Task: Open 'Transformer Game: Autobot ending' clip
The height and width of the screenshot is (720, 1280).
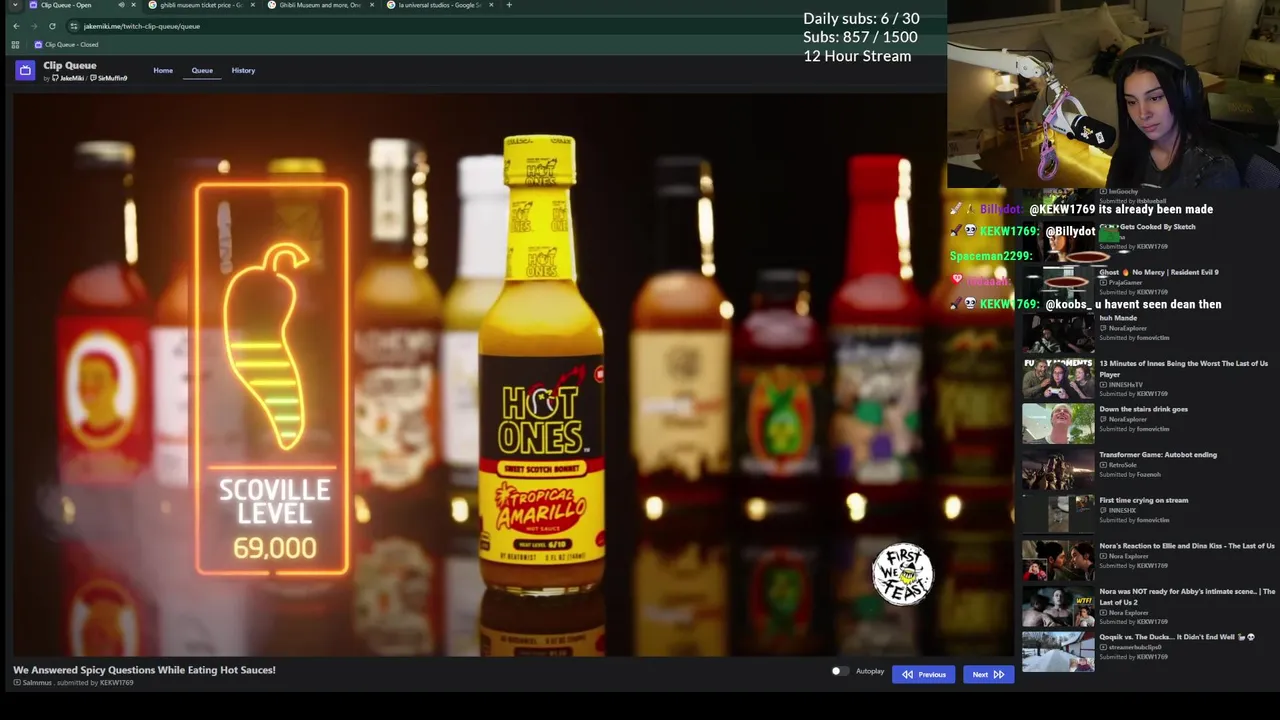Action: [x=1158, y=455]
